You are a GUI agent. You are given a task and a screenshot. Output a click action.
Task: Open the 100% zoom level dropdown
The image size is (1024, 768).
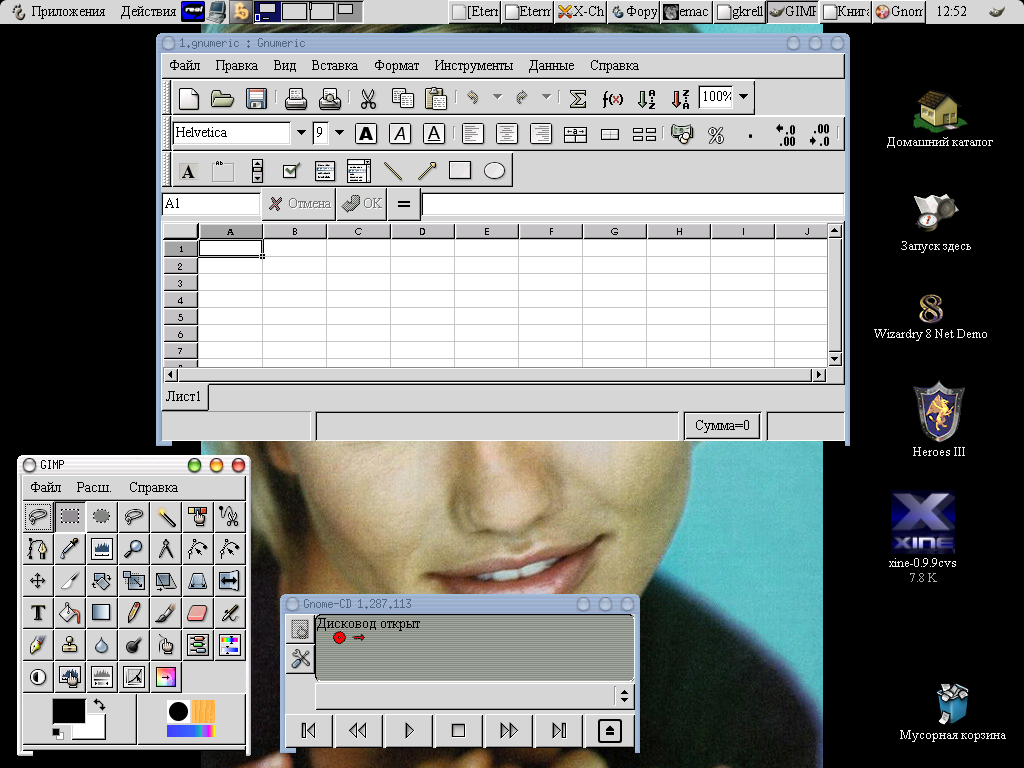tap(744, 98)
